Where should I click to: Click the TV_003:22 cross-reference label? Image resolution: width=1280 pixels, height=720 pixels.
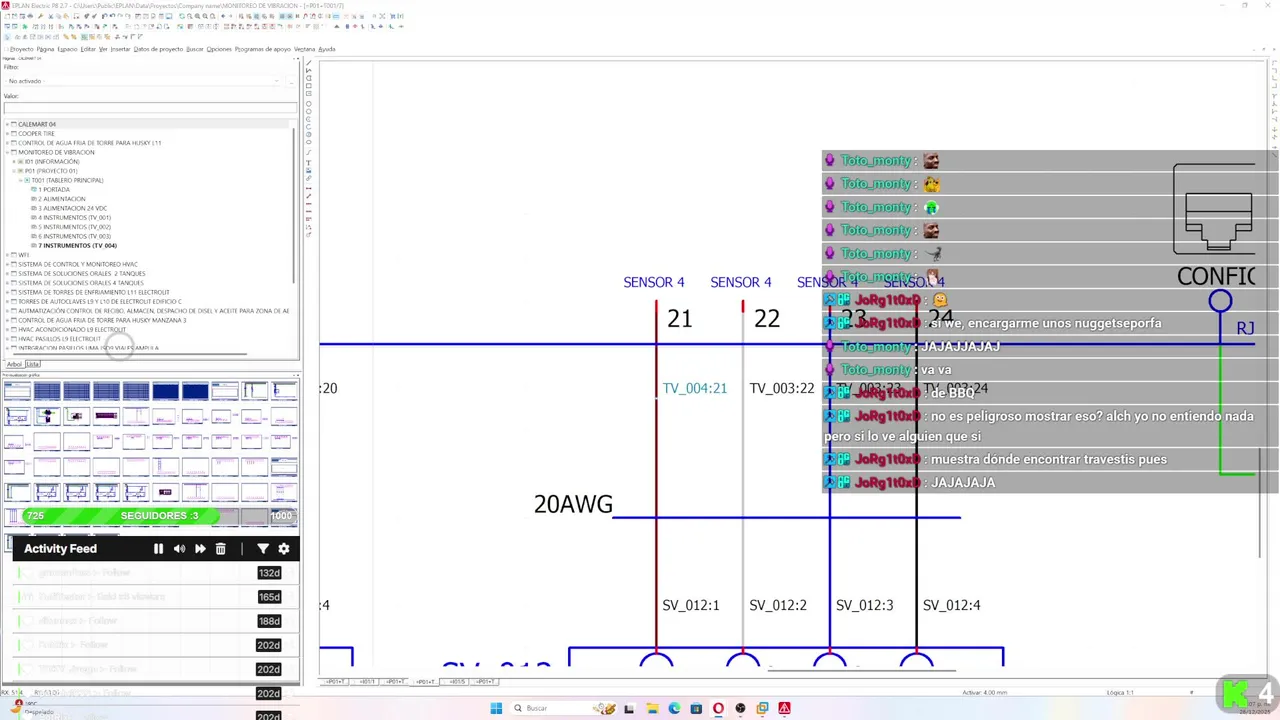[x=781, y=388]
